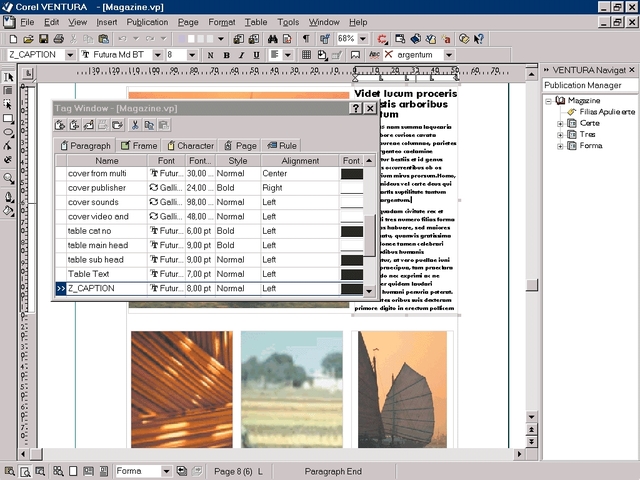
Task: Save the publication with the floppy disk icon
Action: pos(43,39)
